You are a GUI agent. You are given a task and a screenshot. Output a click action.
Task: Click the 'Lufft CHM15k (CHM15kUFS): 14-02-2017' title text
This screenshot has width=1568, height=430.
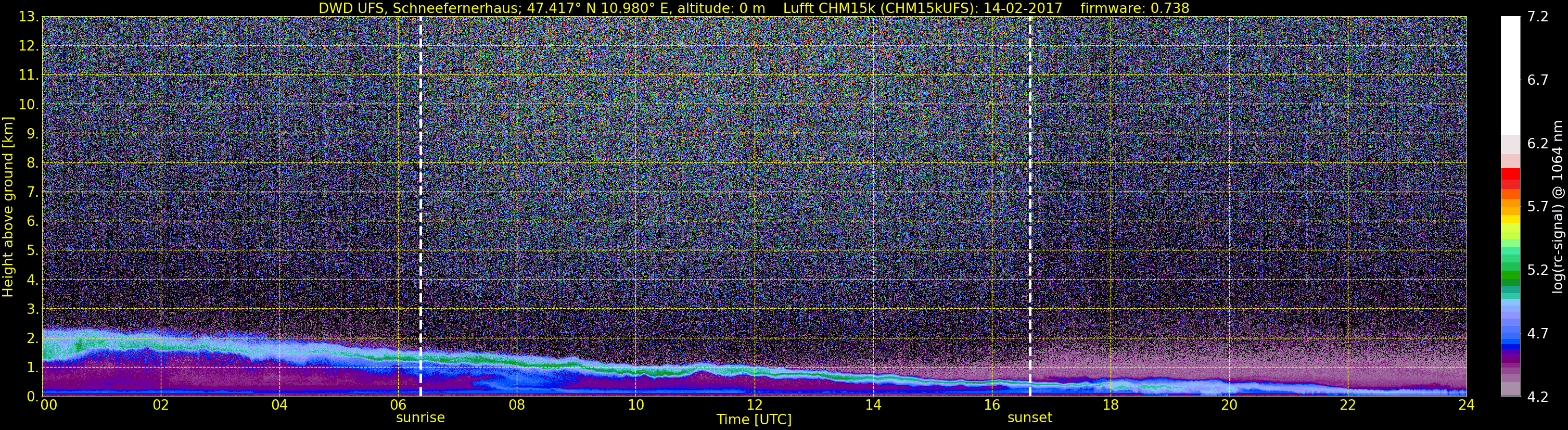tap(923, 8)
